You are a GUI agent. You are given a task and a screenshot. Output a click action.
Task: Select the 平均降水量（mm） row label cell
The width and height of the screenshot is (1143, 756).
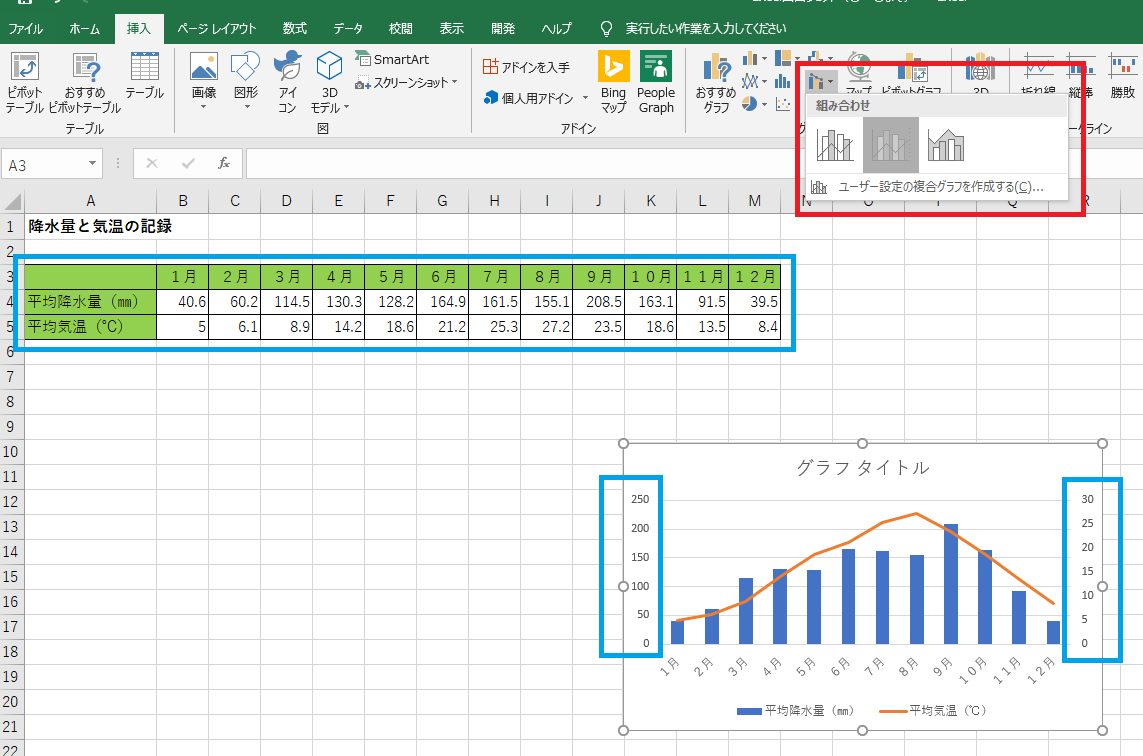90,301
